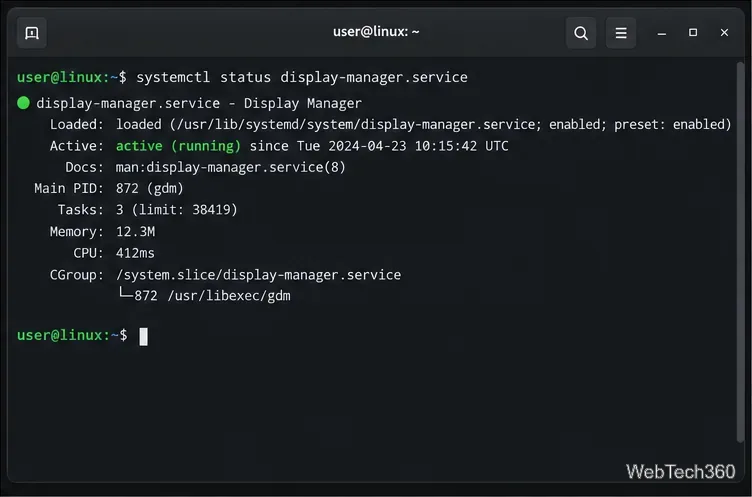Click the green active status dot
This screenshot has width=752, height=497.
pyautogui.click(x=23, y=103)
